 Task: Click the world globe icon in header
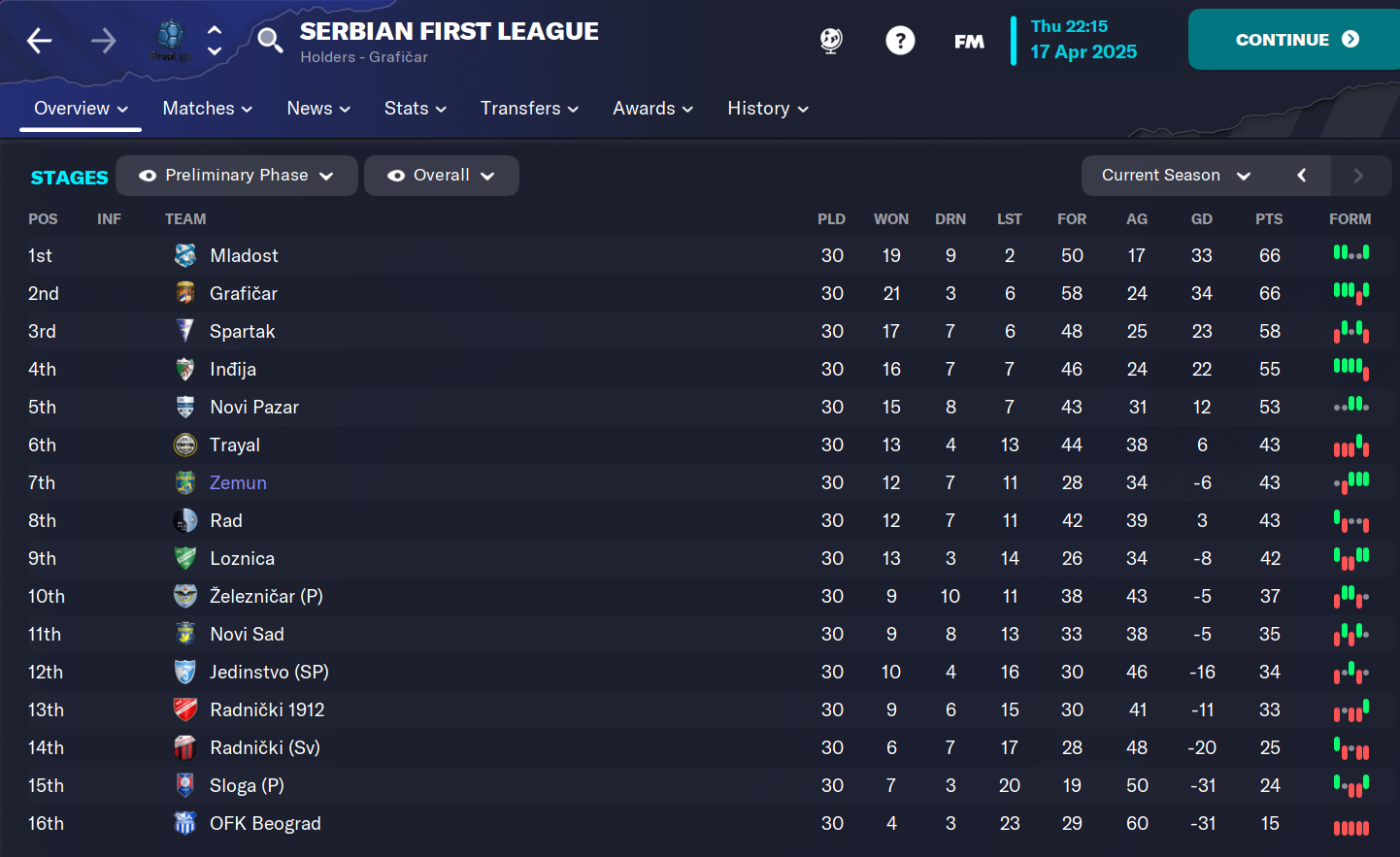point(831,41)
